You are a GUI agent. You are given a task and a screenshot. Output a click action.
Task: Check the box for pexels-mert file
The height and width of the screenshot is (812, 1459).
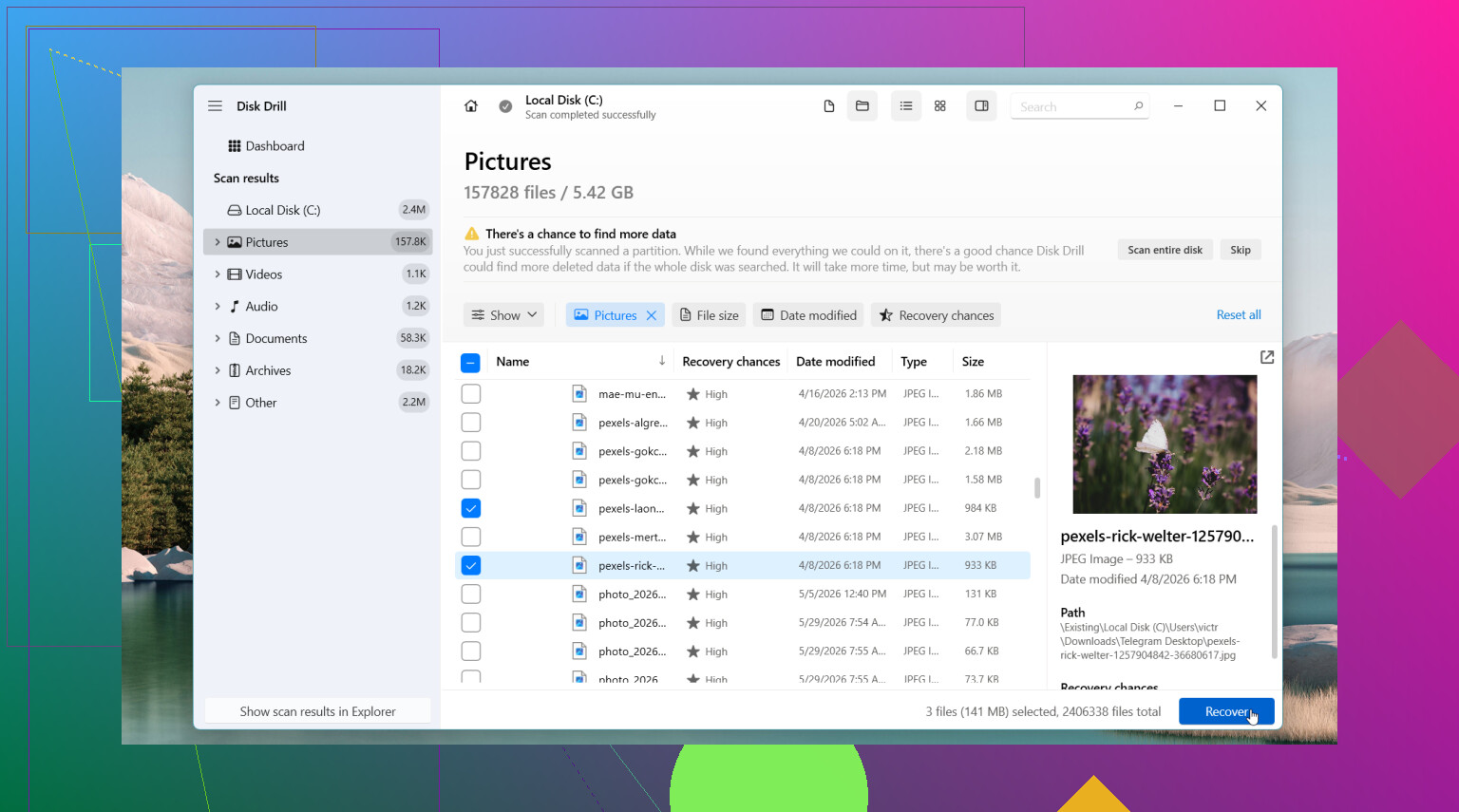(470, 537)
